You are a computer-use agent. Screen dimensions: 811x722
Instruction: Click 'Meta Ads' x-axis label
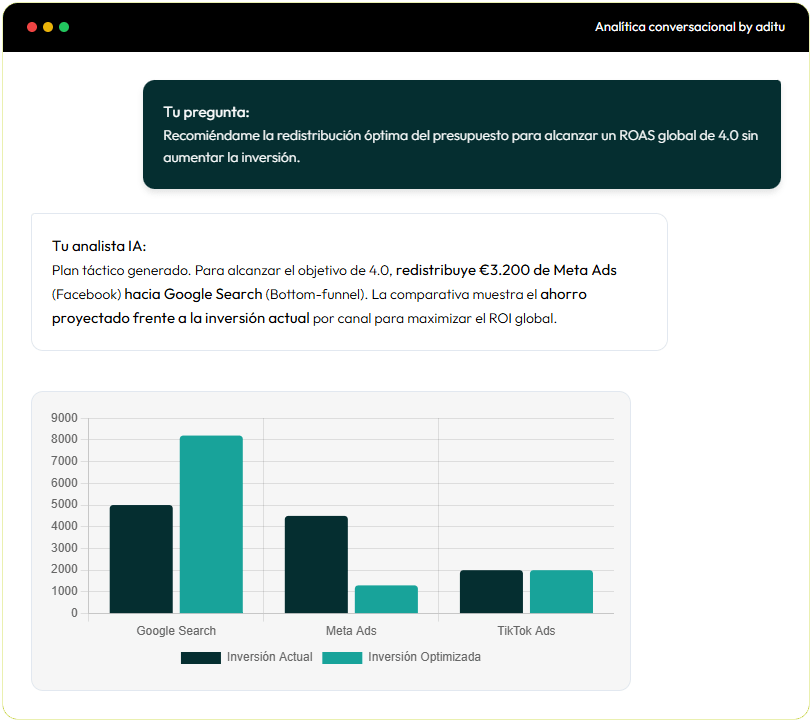[351, 631]
